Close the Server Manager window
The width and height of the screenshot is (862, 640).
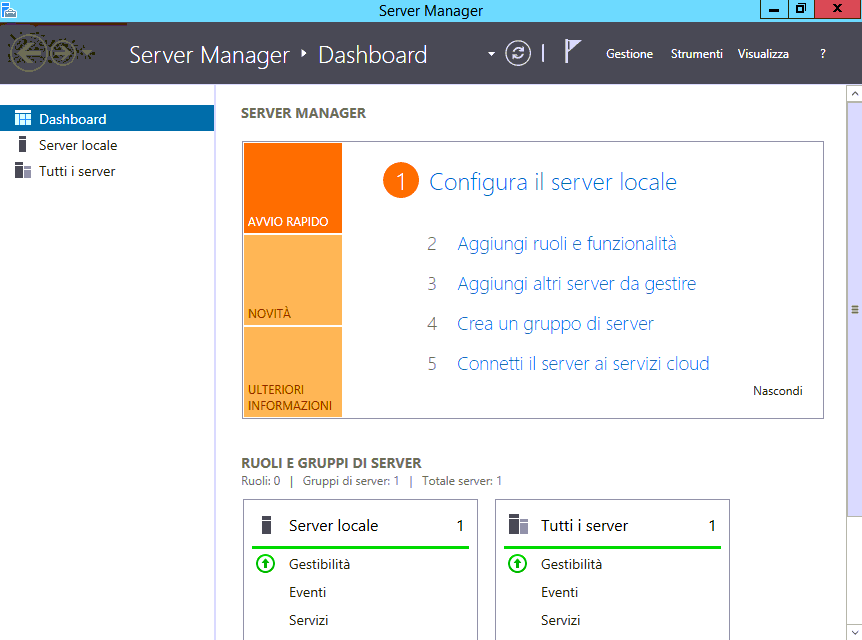(x=838, y=9)
